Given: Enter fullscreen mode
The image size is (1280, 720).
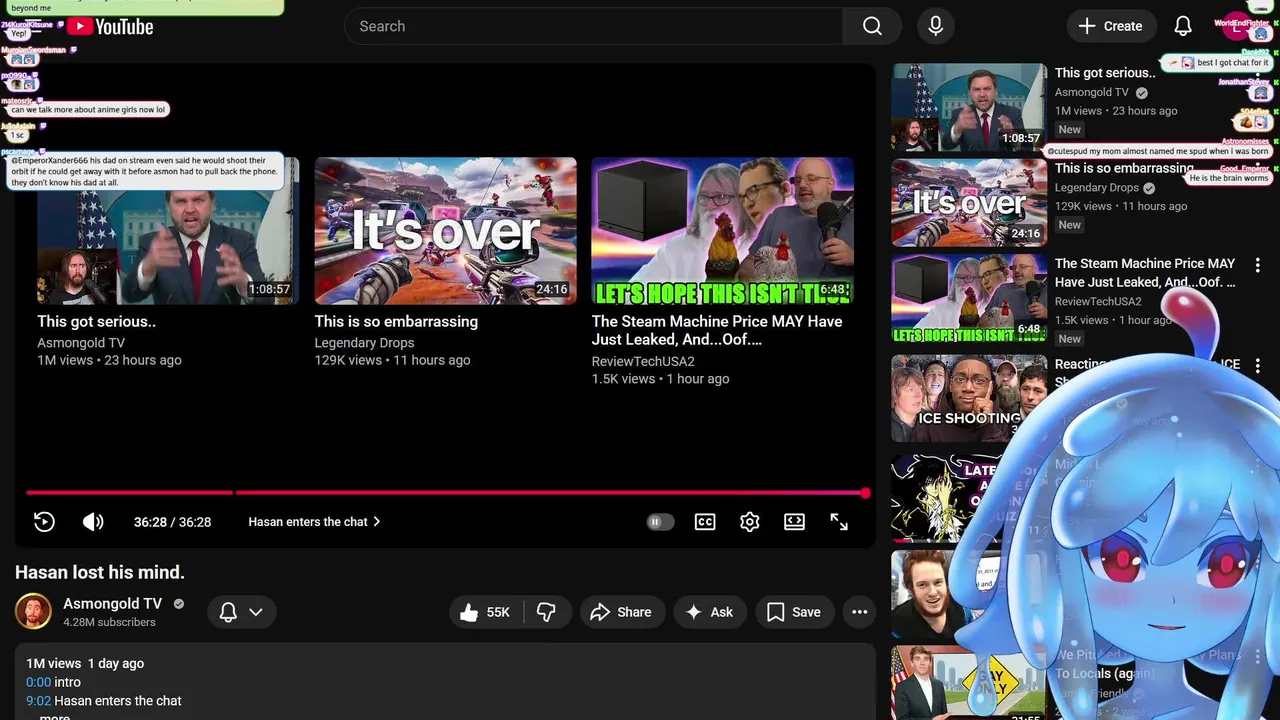Looking at the screenshot, I should coord(839,521).
